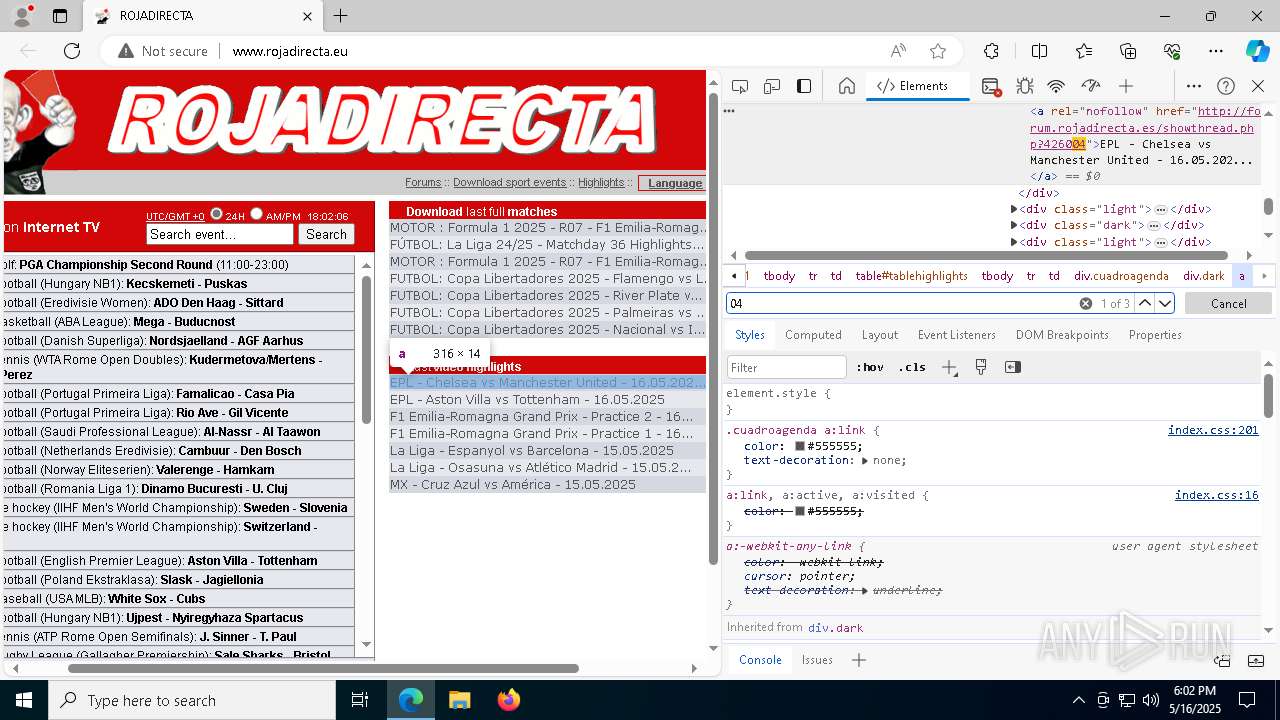Image resolution: width=1280 pixels, height=720 pixels.
Task: Open Copilot sidebar icon
Action: point(1257,51)
